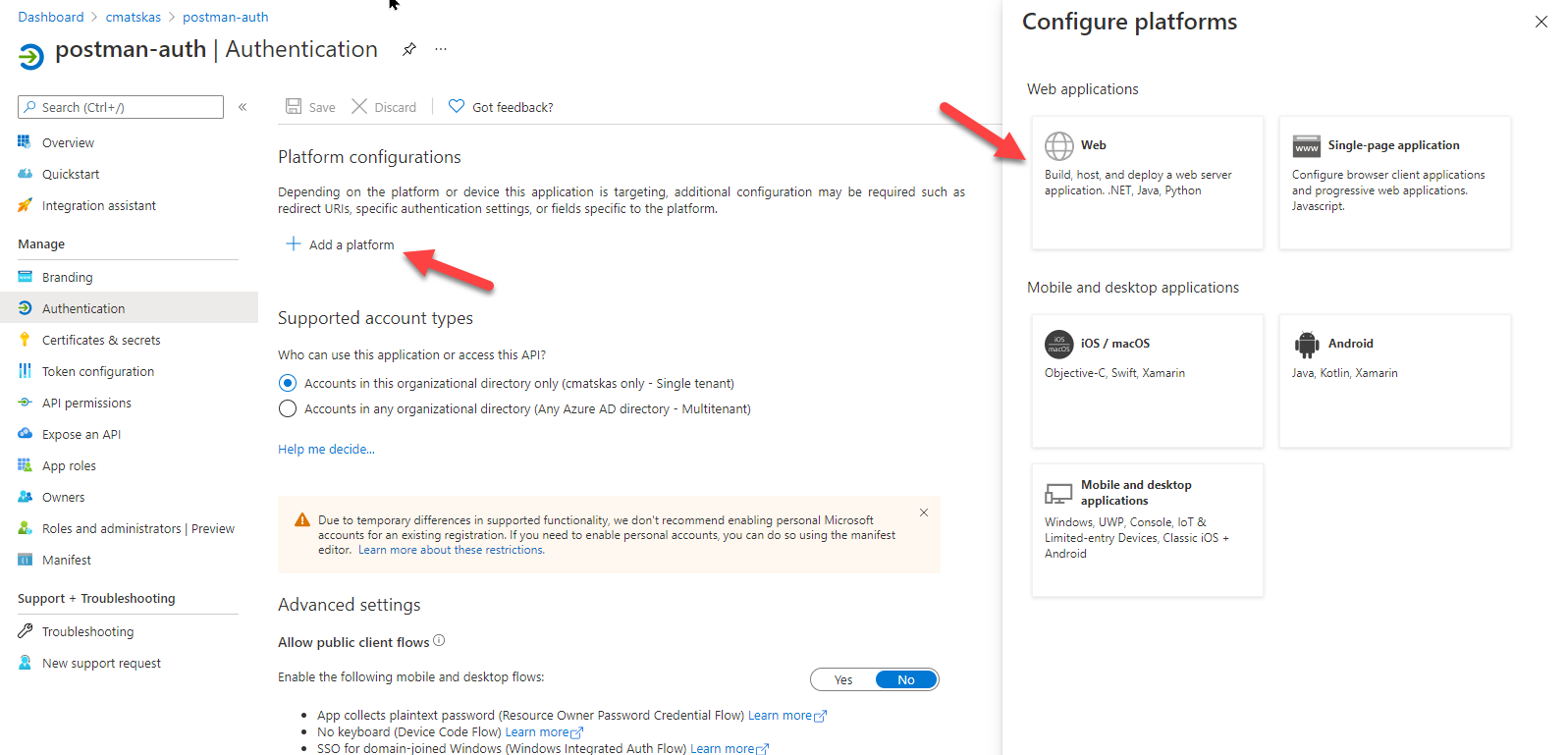Screen dimensions: 1568x755
Task: Choose the Single-page application icon
Action: coord(1306,146)
